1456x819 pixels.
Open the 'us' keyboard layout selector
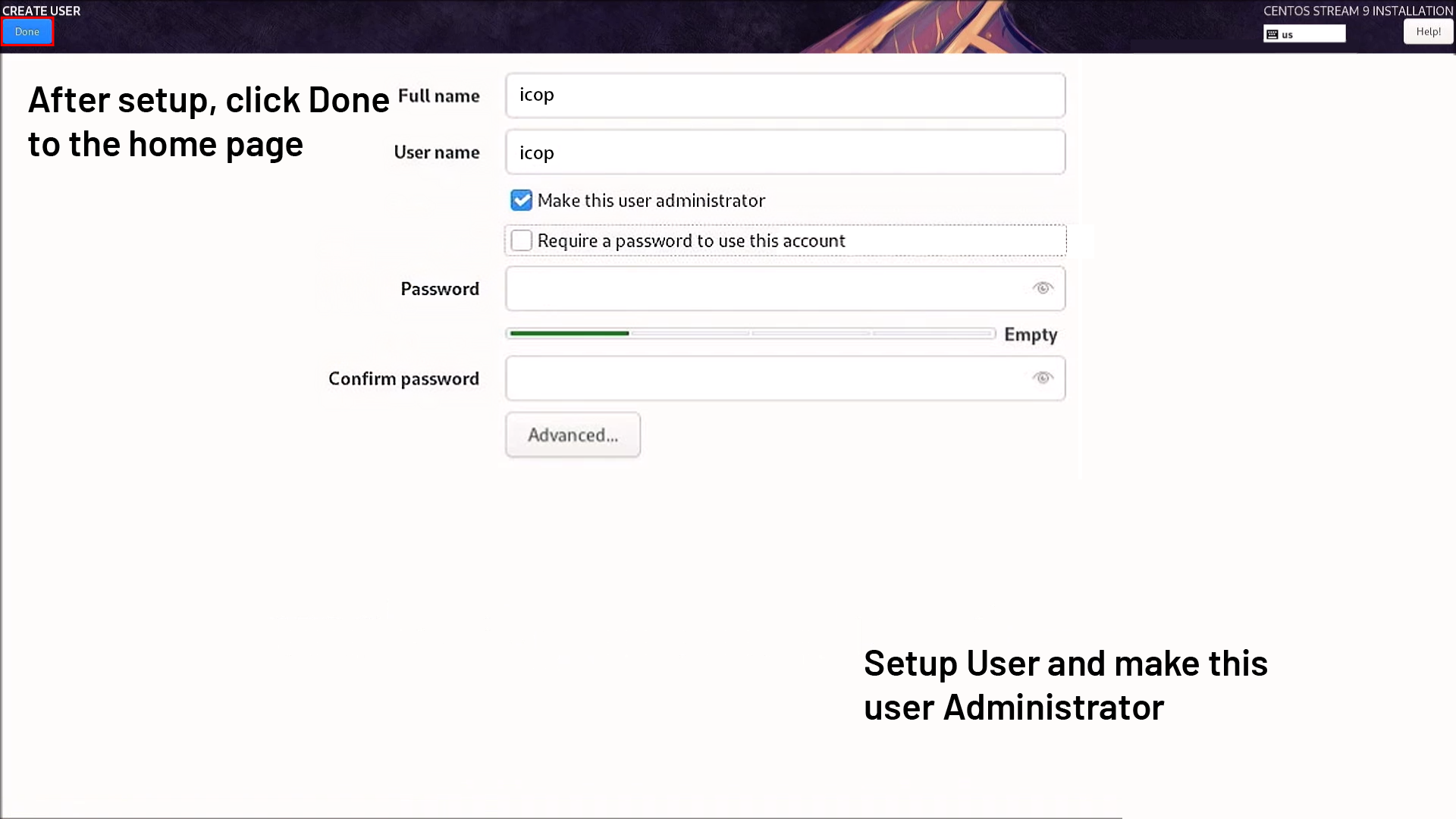point(1304,34)
